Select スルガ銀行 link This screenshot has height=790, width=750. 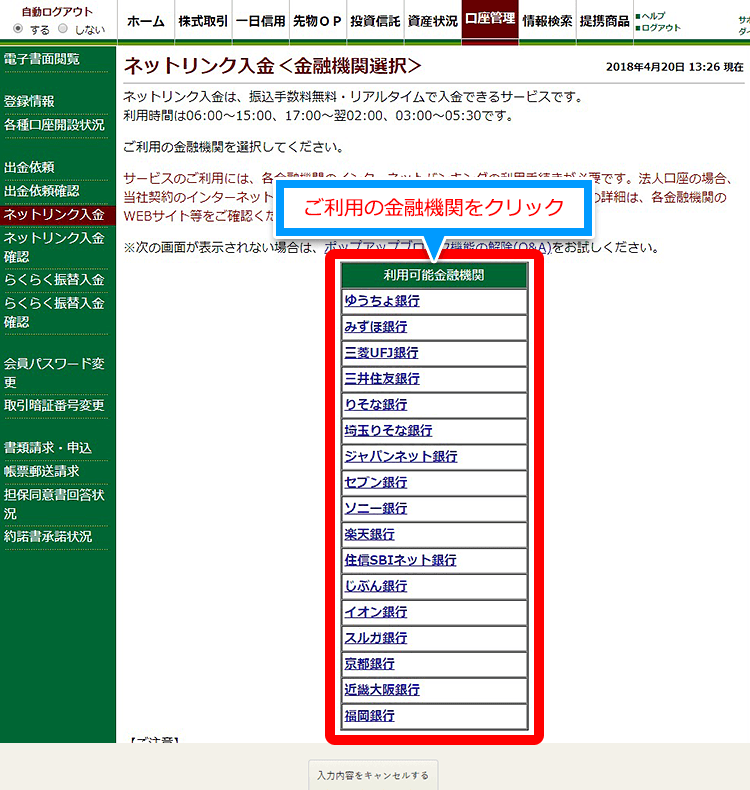376,638
